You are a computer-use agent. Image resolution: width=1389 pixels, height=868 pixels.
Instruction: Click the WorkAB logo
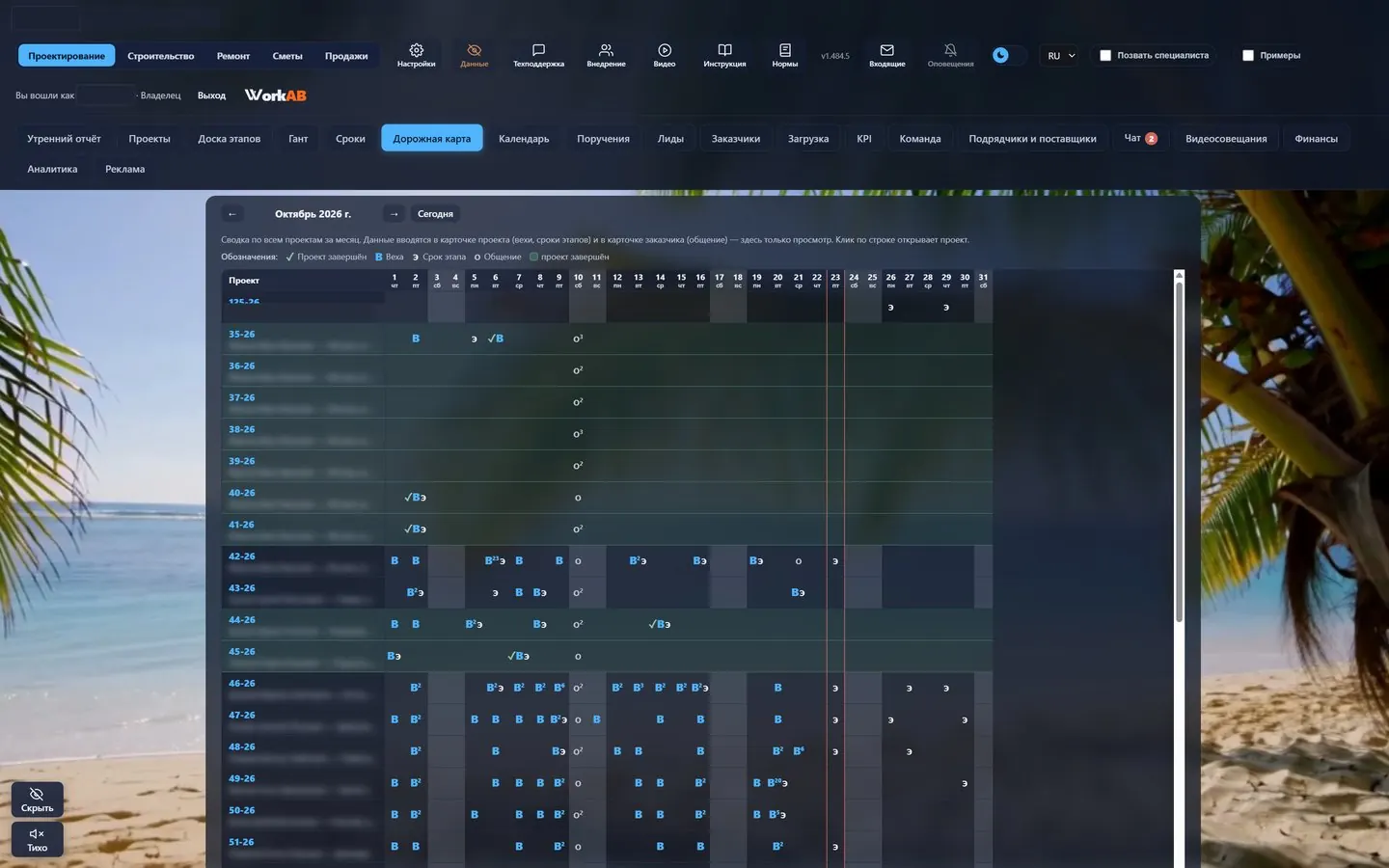tap(275, 95)
